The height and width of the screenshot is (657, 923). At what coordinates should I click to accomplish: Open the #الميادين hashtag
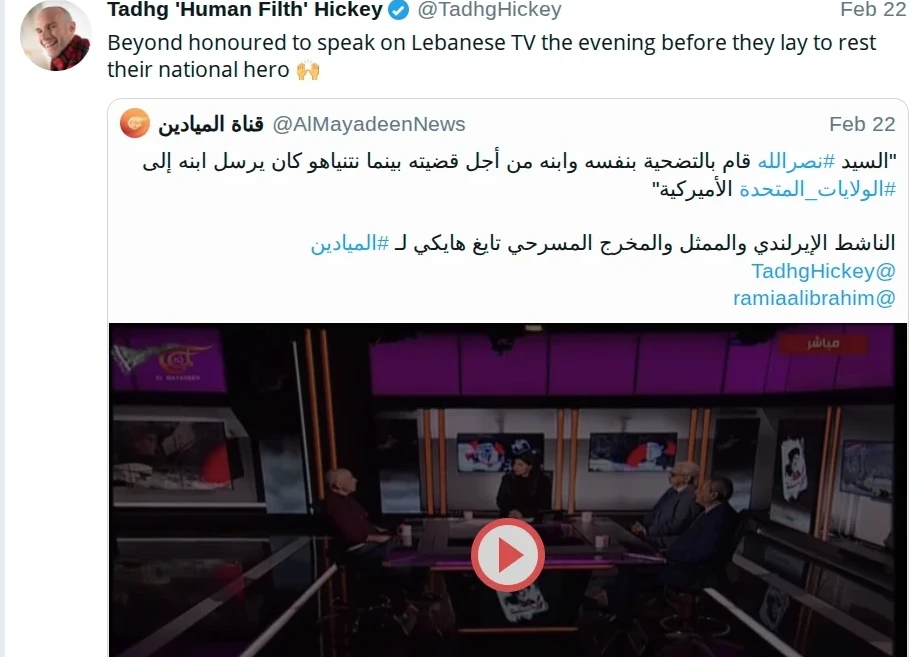pyautogui.click(x=350, y=243)
